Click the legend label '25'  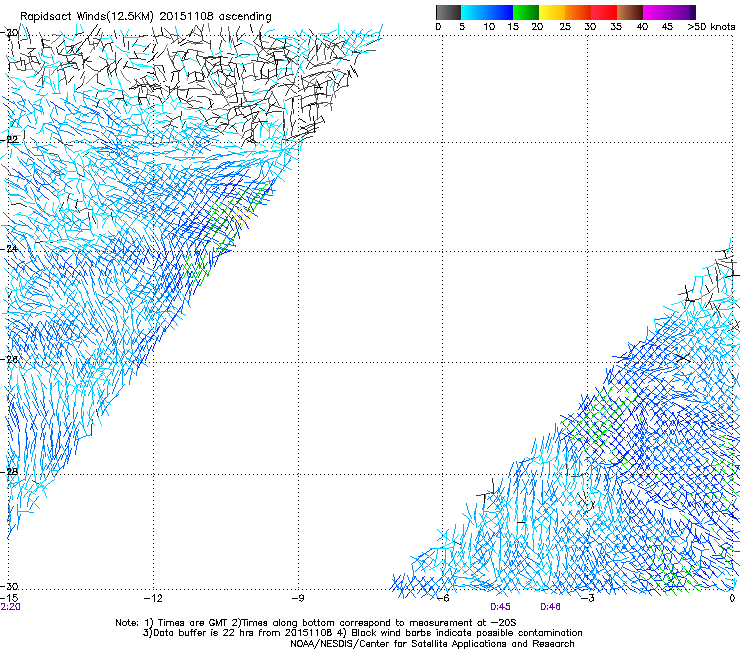(x=564, y=27)
